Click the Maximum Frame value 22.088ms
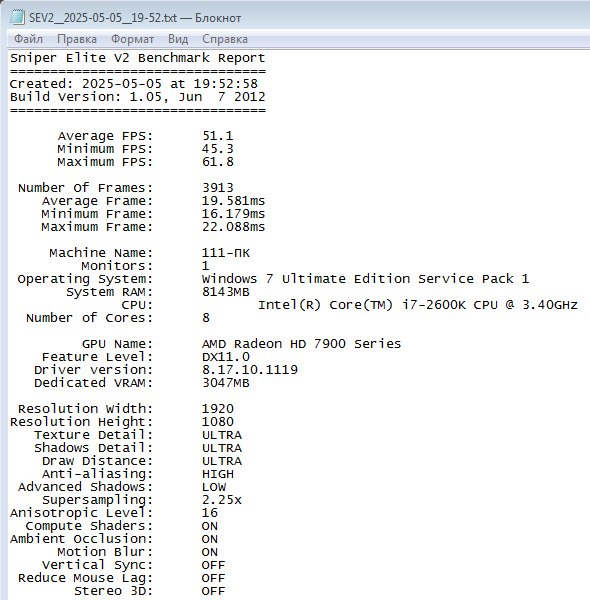590x600 pixels. click(233, 227)
